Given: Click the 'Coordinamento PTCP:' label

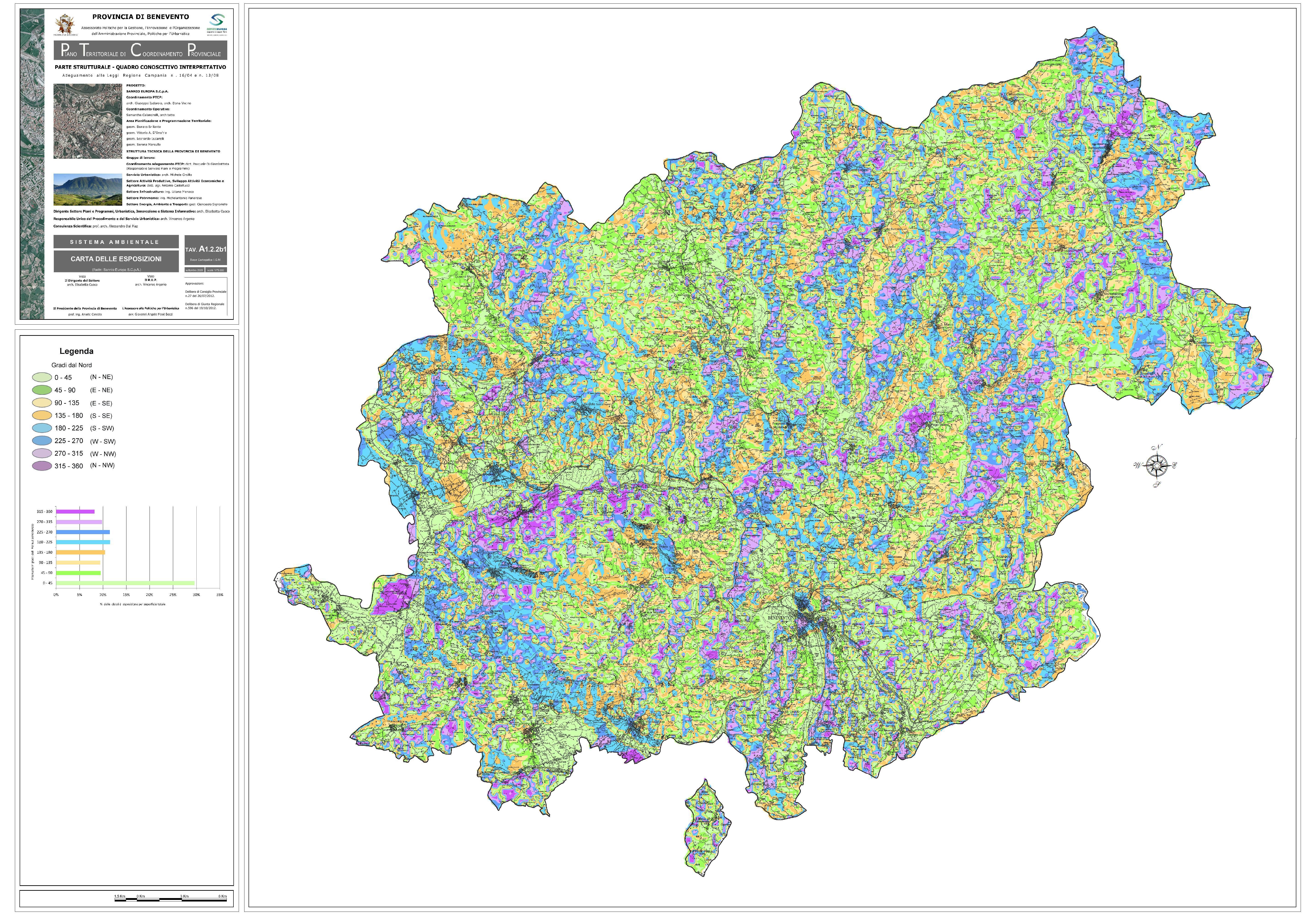Looking at the screenshot, I should (x=144, y=97).
